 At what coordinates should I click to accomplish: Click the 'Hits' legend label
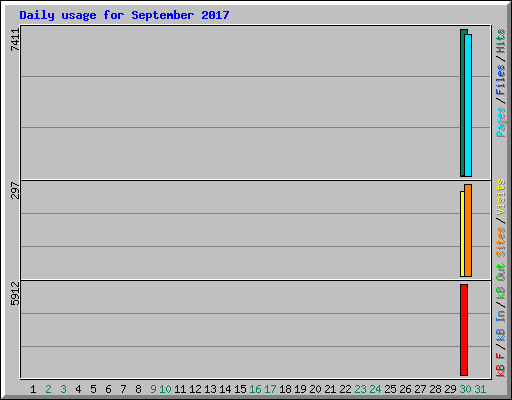500,41
